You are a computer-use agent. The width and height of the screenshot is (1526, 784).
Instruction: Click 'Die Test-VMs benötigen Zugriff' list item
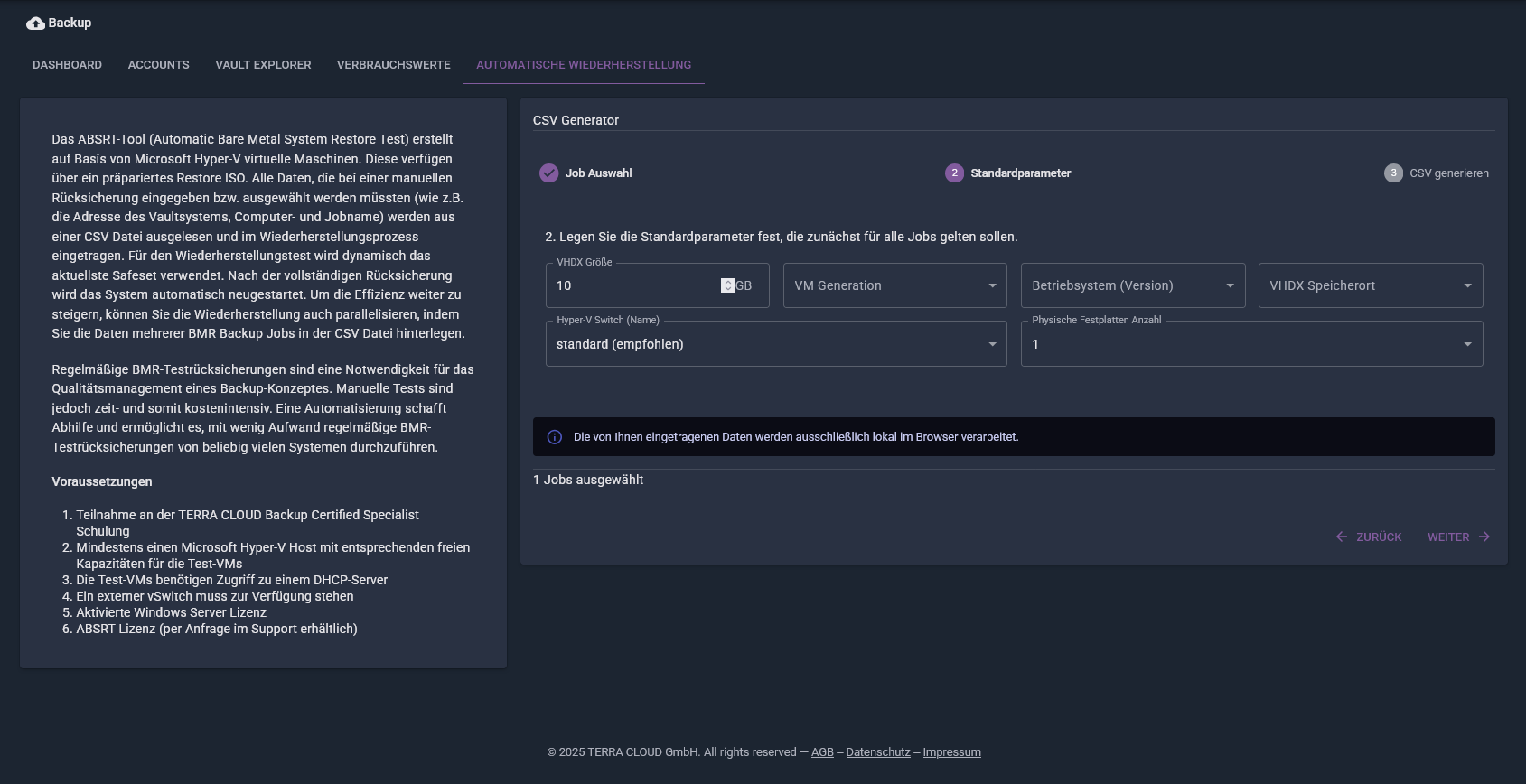click(x=231, y=580)
